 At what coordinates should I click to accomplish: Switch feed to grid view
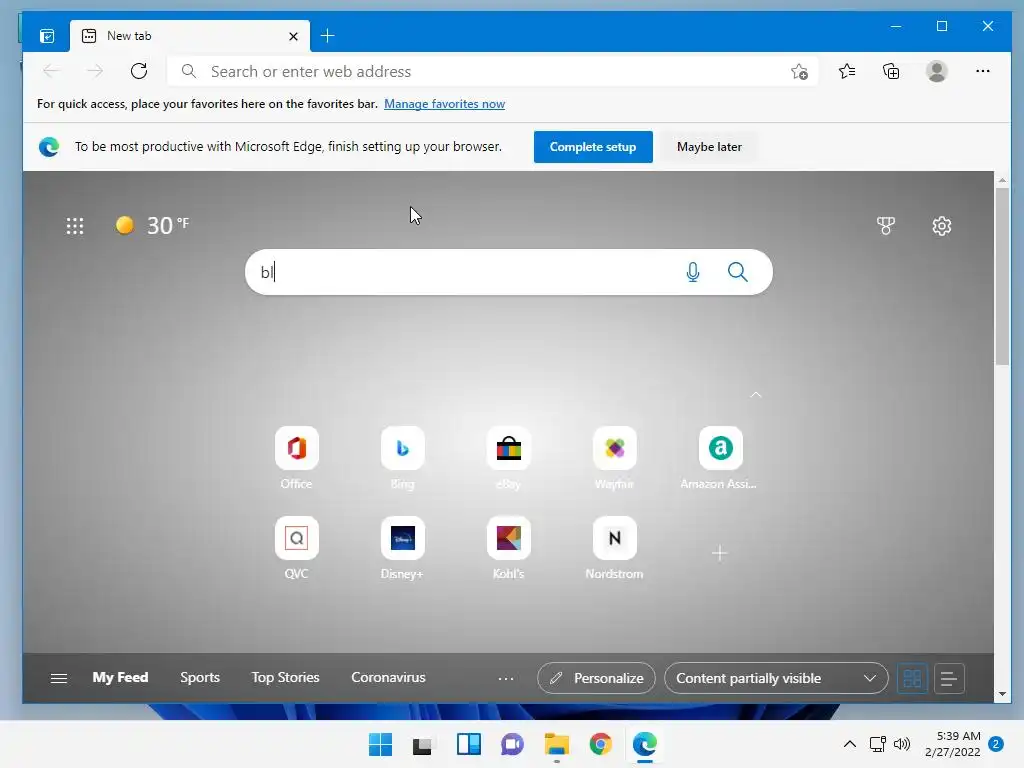point(912,679)
